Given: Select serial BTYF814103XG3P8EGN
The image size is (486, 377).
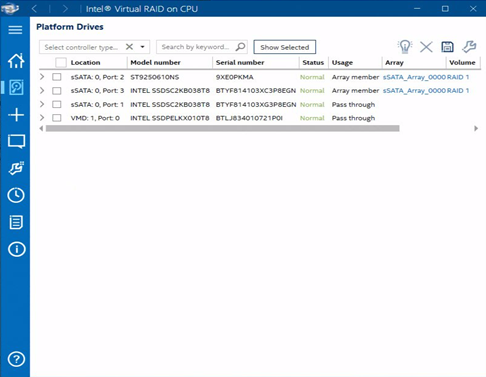Looking at the screenshot, I should point(256,104).
